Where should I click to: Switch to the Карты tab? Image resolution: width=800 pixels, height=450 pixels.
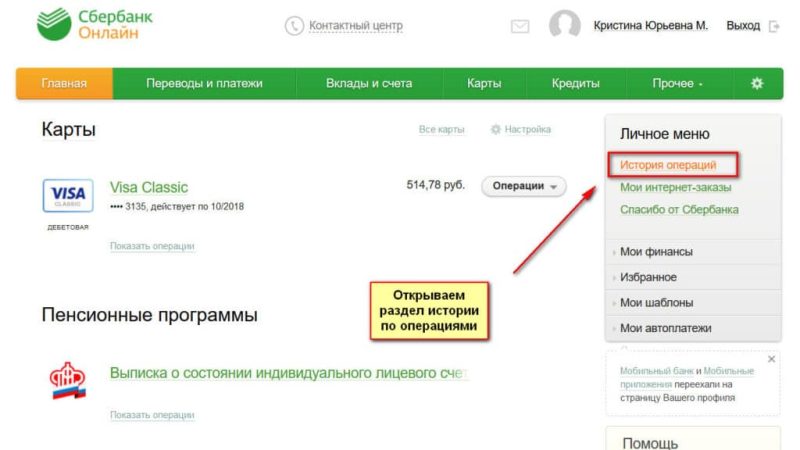click(484, 83)
